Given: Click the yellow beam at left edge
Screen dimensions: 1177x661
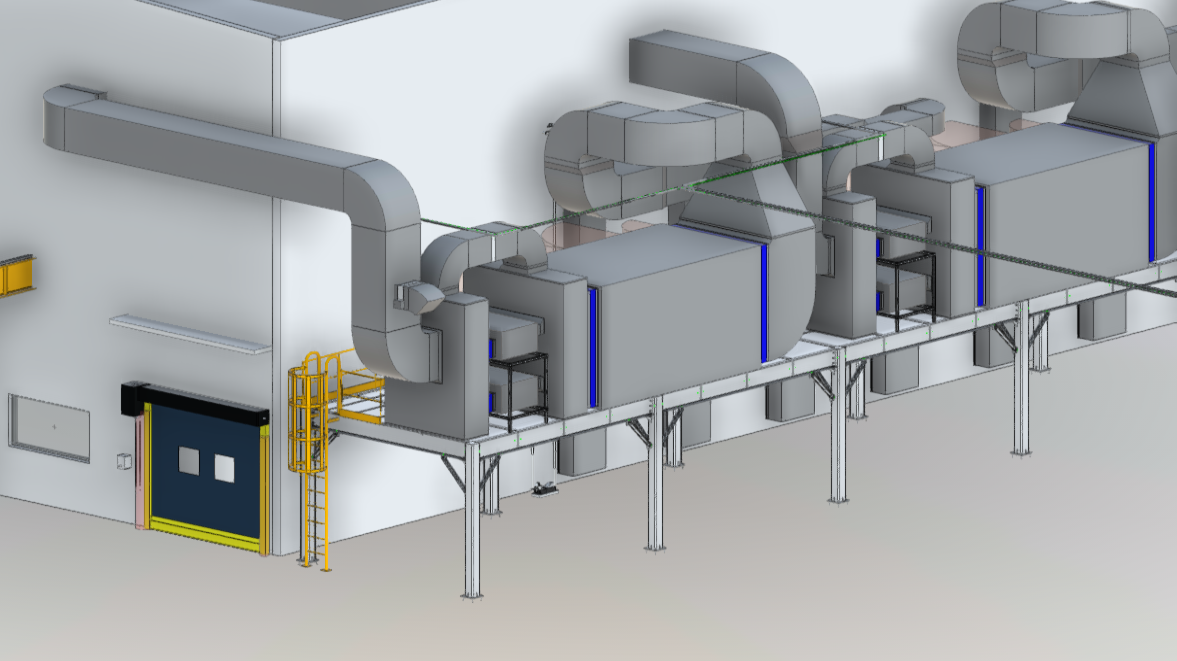Looking at the screenshot, I should [x=16, y=274].
